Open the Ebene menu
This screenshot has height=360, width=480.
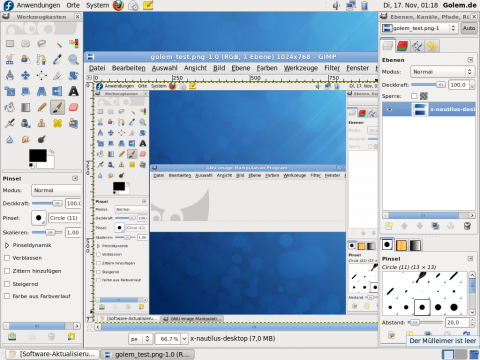[x=241, y=68]
